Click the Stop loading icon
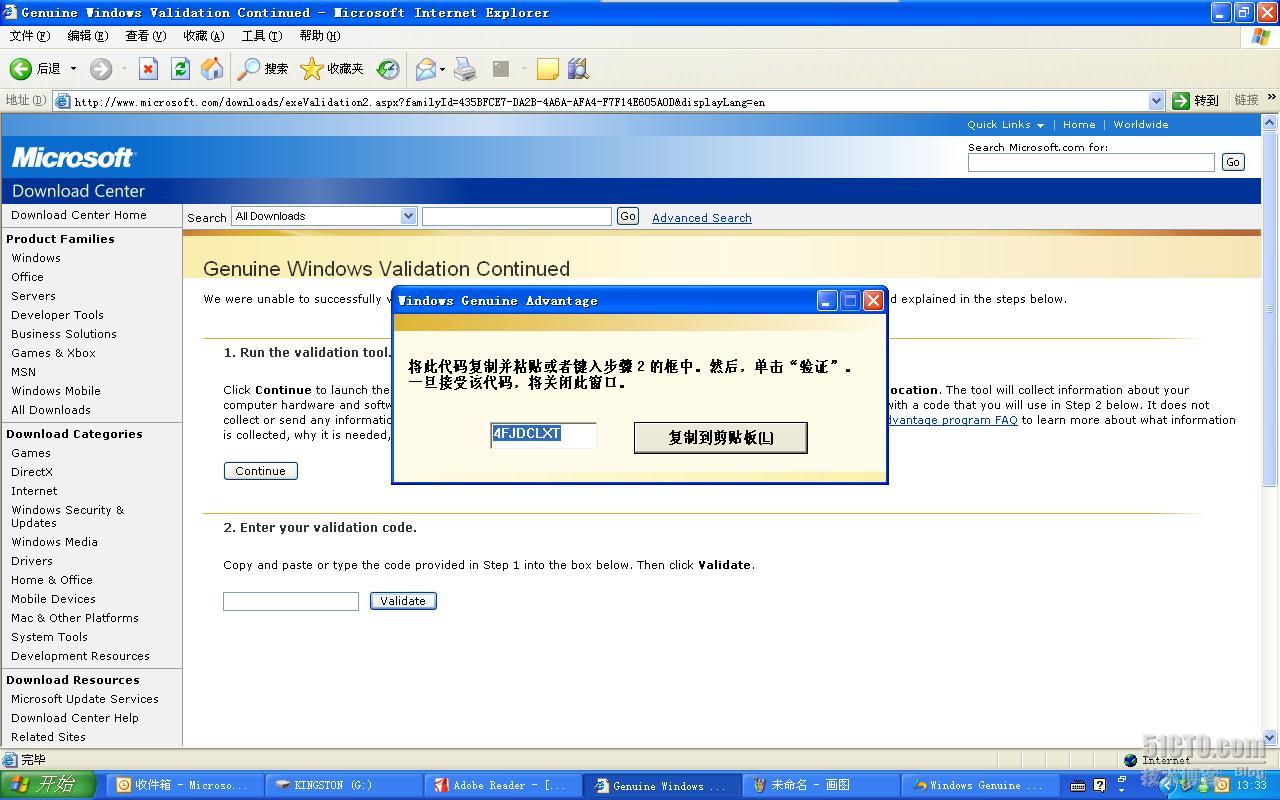Image resolution: width=1280 pixels, height=800 pixels. (x=149, y=69)
